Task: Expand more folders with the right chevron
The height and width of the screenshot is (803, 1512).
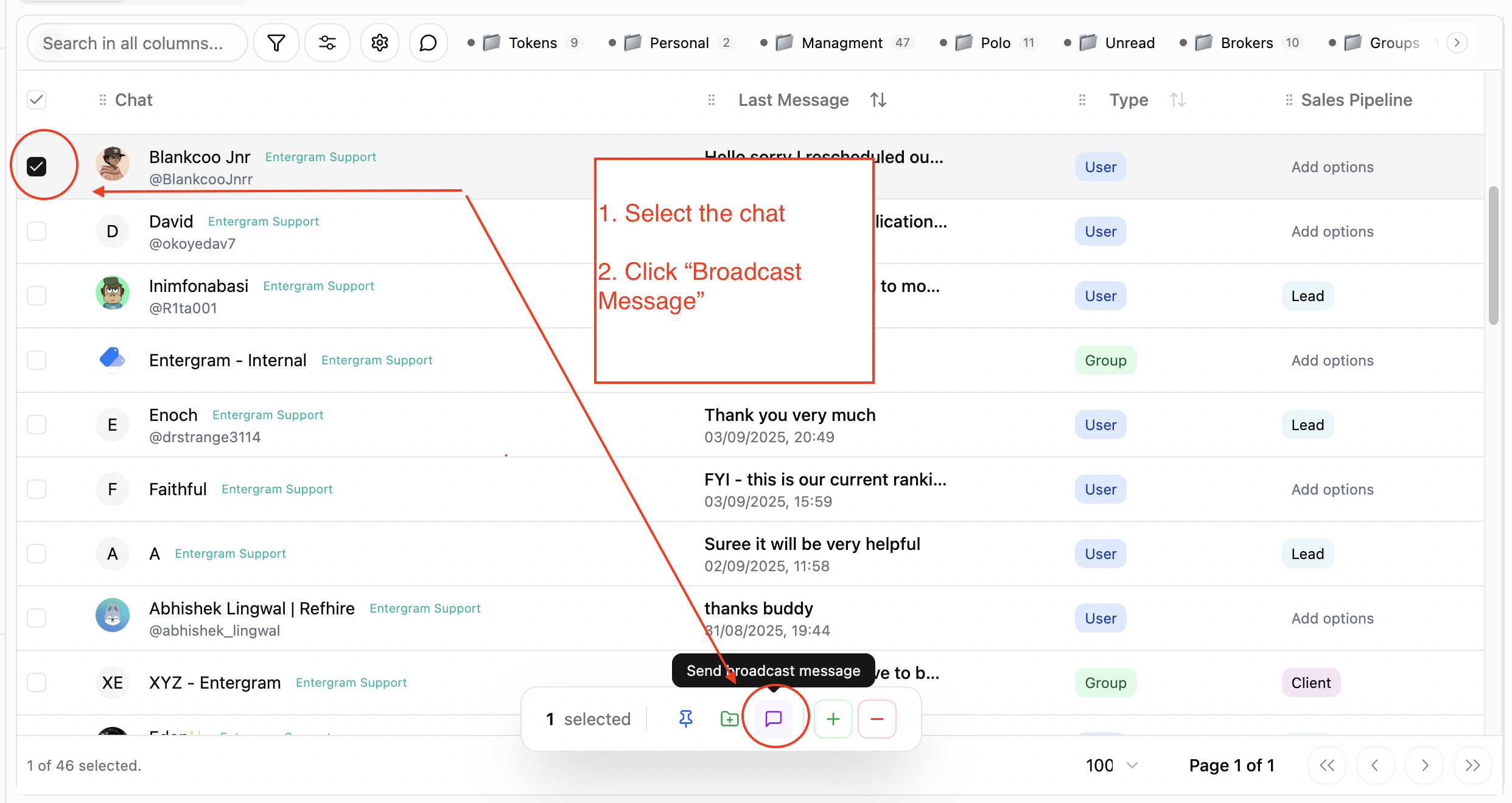Action: tap(1456, 43)
